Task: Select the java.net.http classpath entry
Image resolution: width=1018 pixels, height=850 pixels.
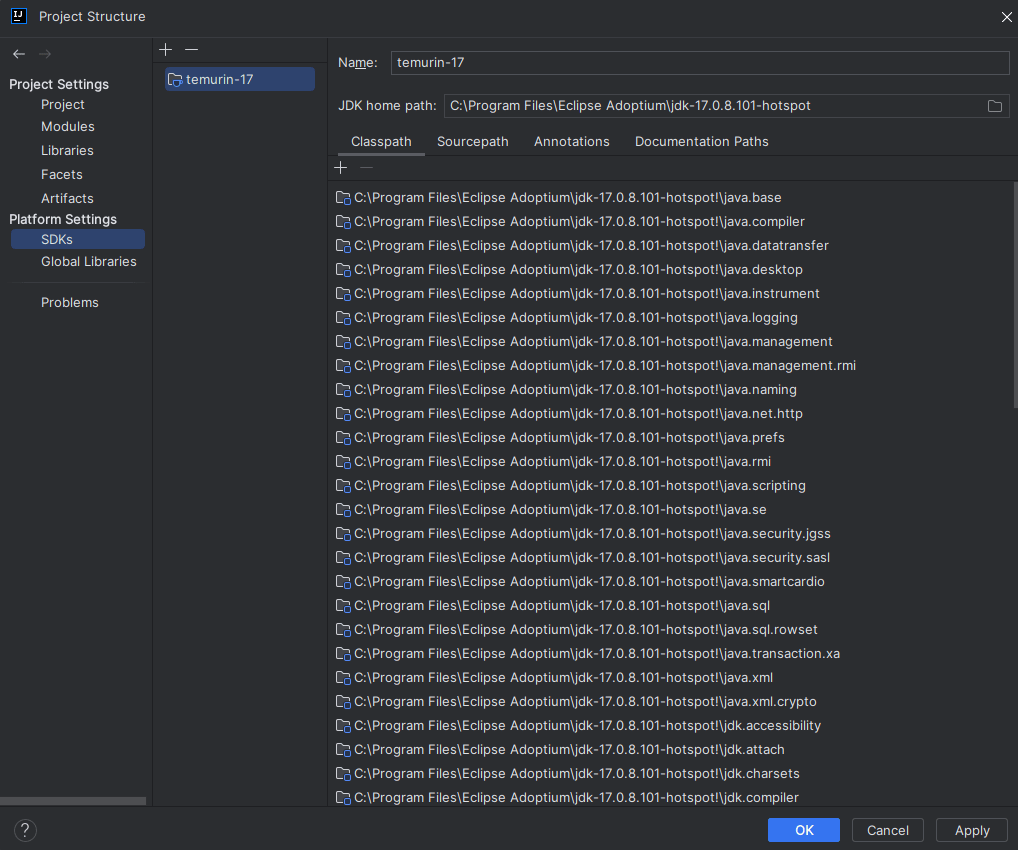Action: click(x=569, y=414)
